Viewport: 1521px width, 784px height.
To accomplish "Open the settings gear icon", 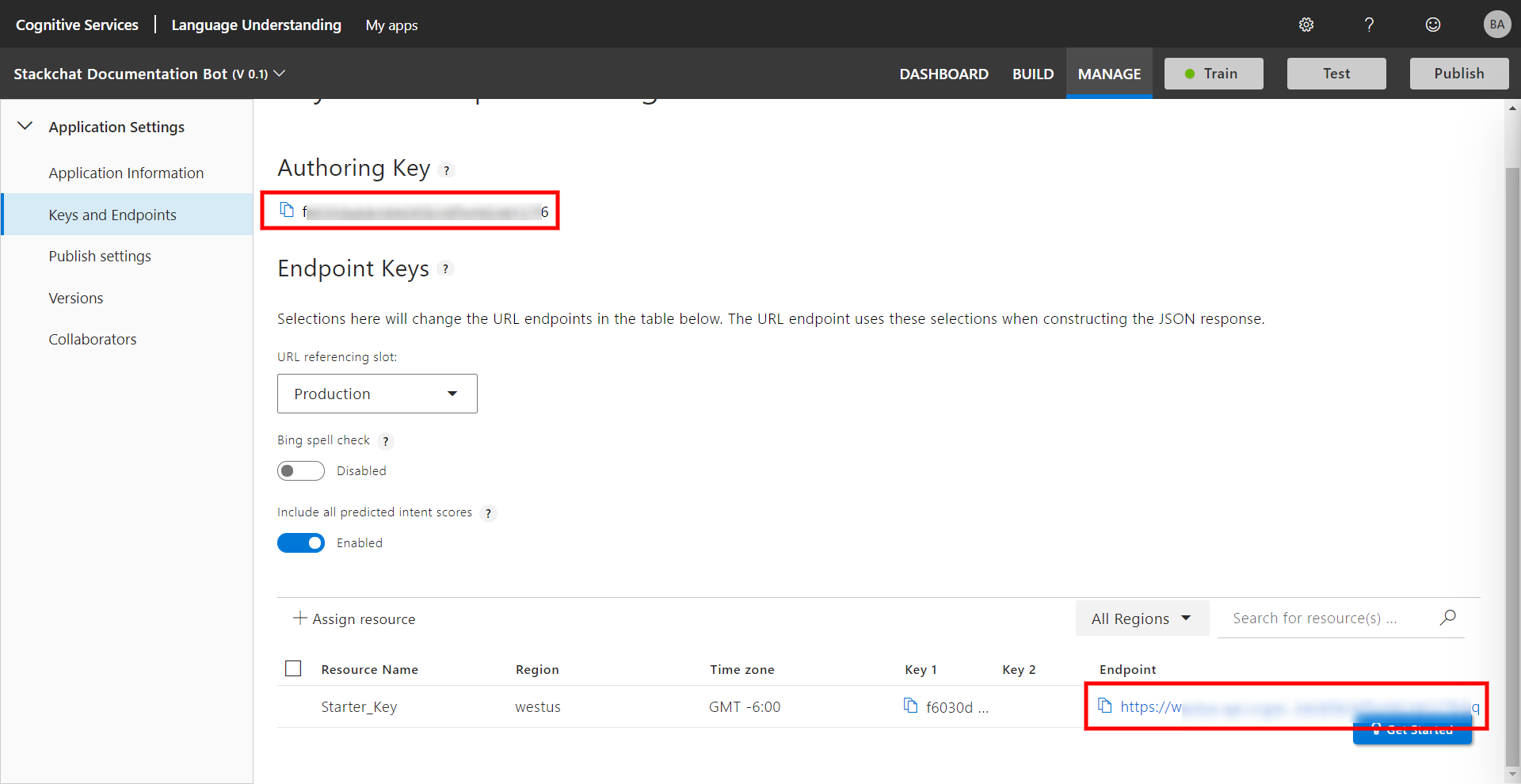I will coord(1306,25).
